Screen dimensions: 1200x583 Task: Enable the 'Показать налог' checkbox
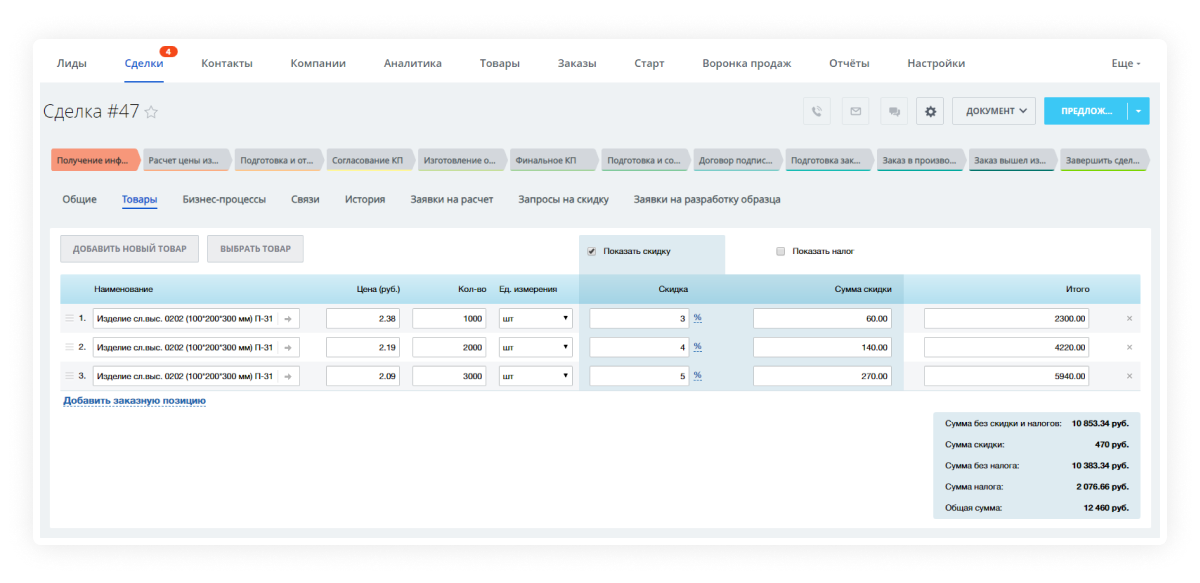[x=781, y=251]
